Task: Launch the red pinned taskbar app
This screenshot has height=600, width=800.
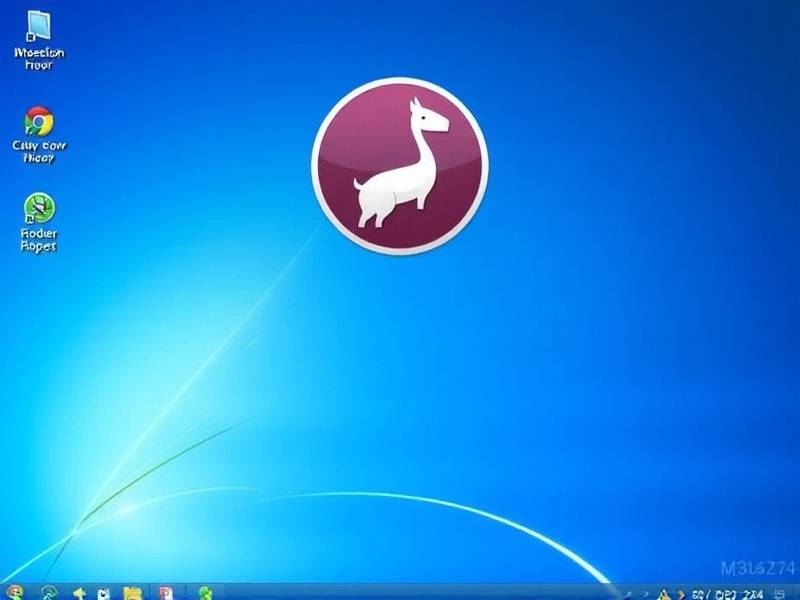Action: click(x=165, y=592)
